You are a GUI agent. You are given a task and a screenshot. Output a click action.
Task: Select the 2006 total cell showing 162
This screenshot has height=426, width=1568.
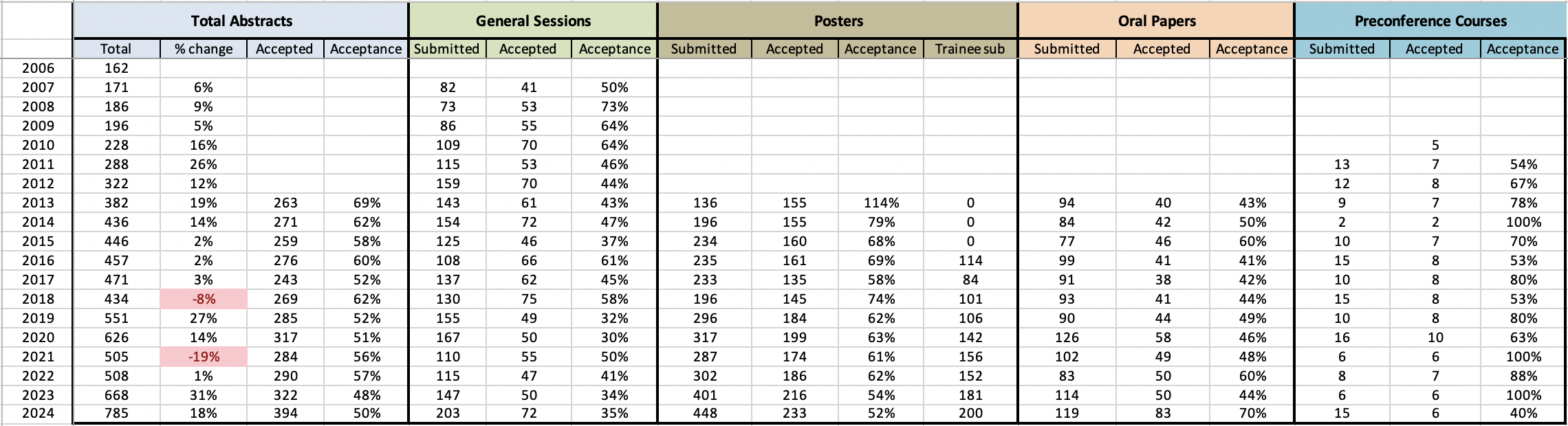116,68
